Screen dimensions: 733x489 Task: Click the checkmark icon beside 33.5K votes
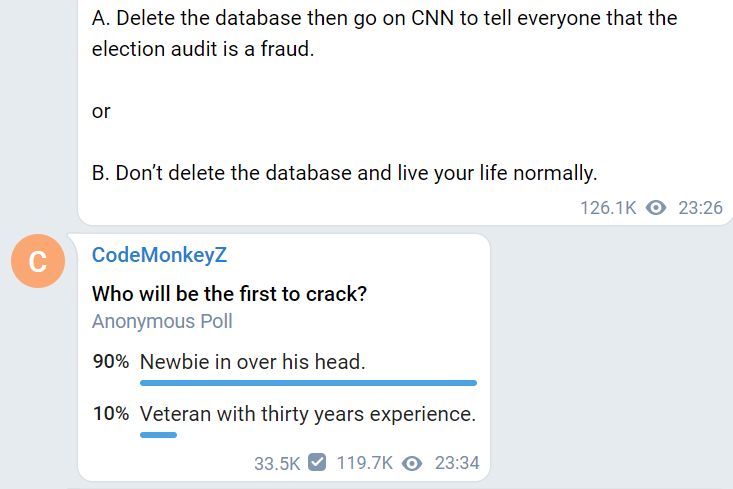(x=317, y=462)
